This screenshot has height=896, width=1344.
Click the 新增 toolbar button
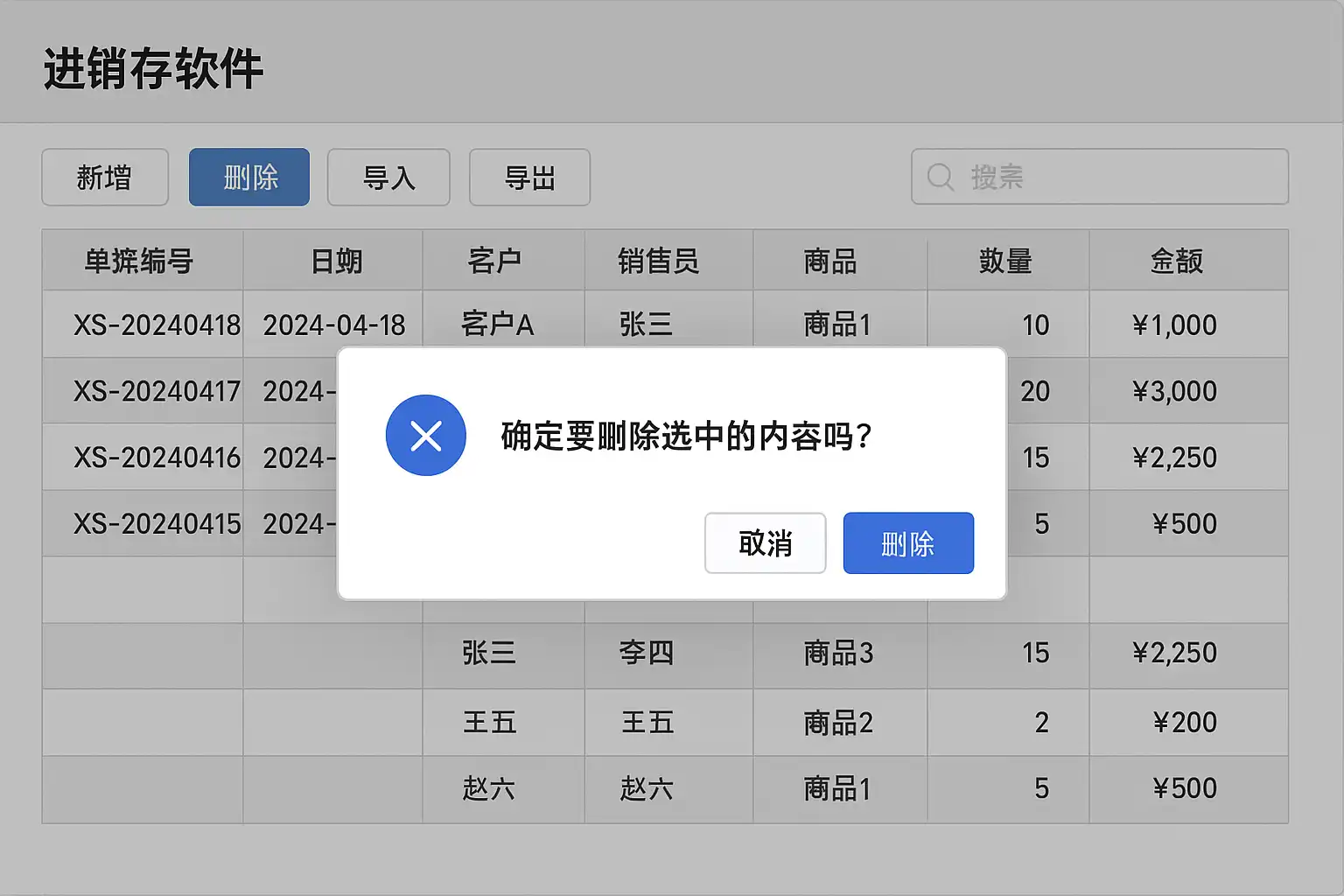[x=105, y=178]
